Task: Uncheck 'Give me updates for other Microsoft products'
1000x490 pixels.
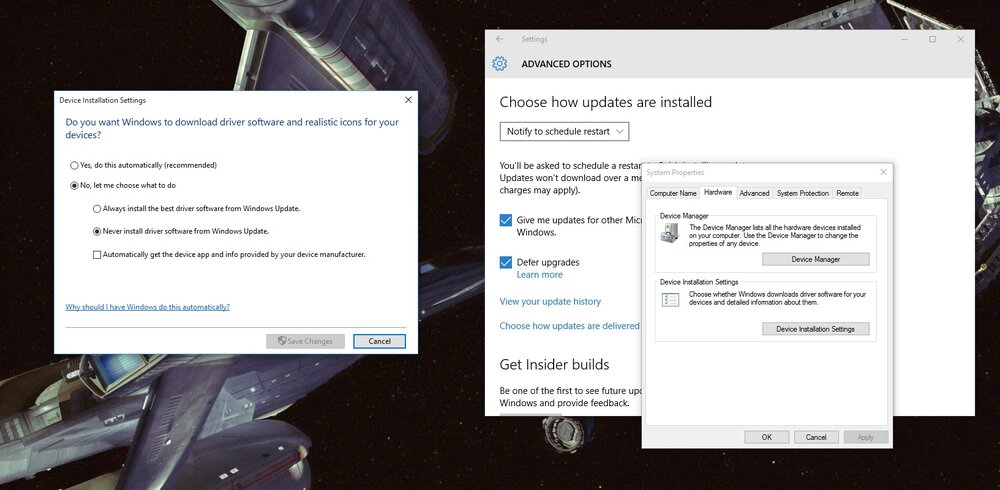Action: click(506, 220)
